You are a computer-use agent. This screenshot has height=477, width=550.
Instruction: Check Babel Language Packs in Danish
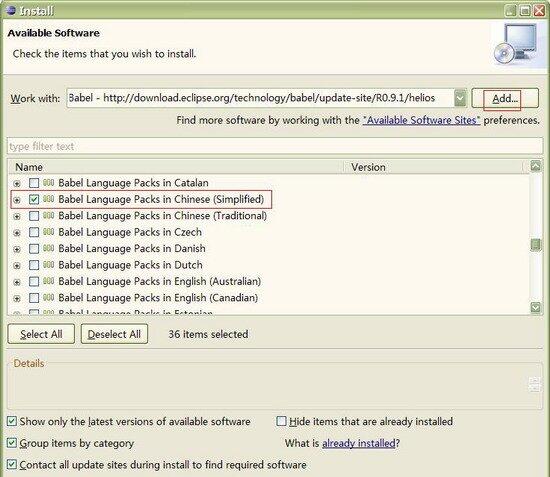pyautogui.click(x=34, y=248)
